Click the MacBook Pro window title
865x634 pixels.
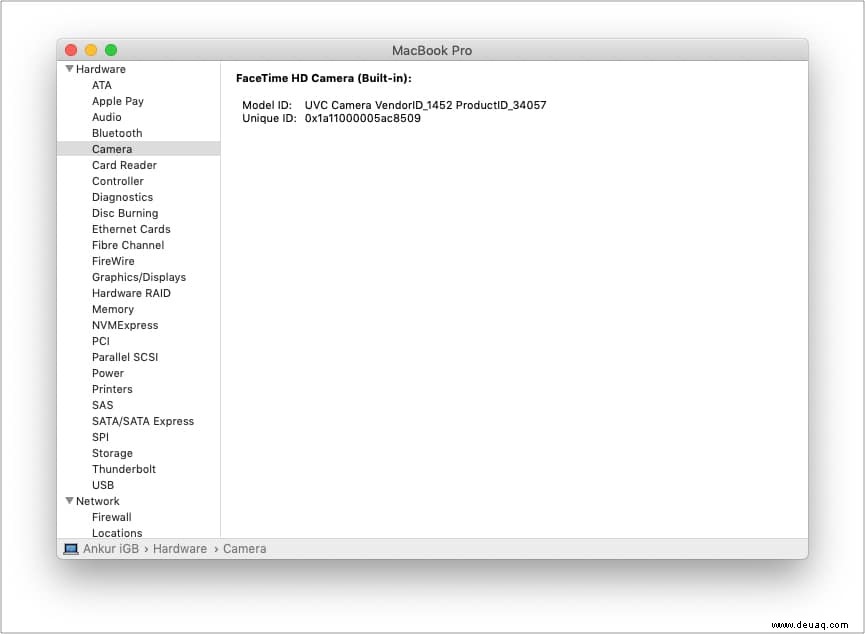(432, 51)
